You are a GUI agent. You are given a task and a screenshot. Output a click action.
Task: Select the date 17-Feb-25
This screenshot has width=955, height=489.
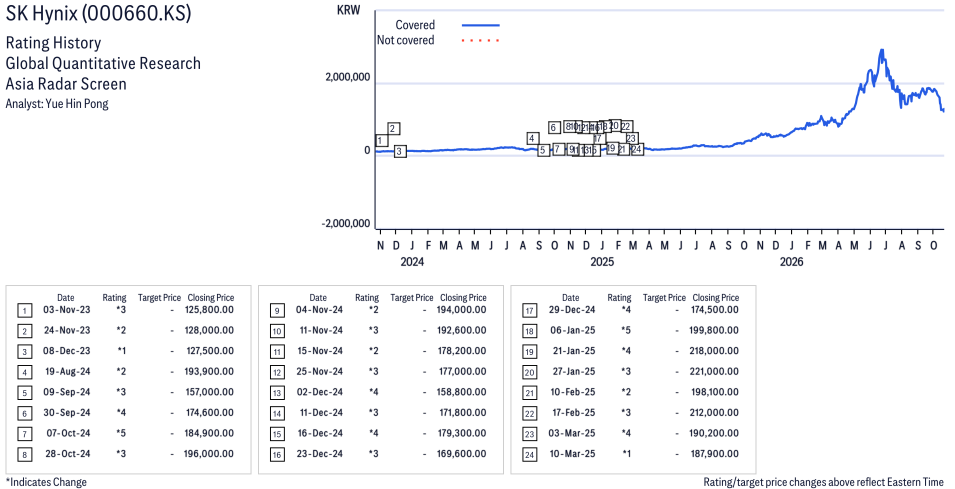573,413
